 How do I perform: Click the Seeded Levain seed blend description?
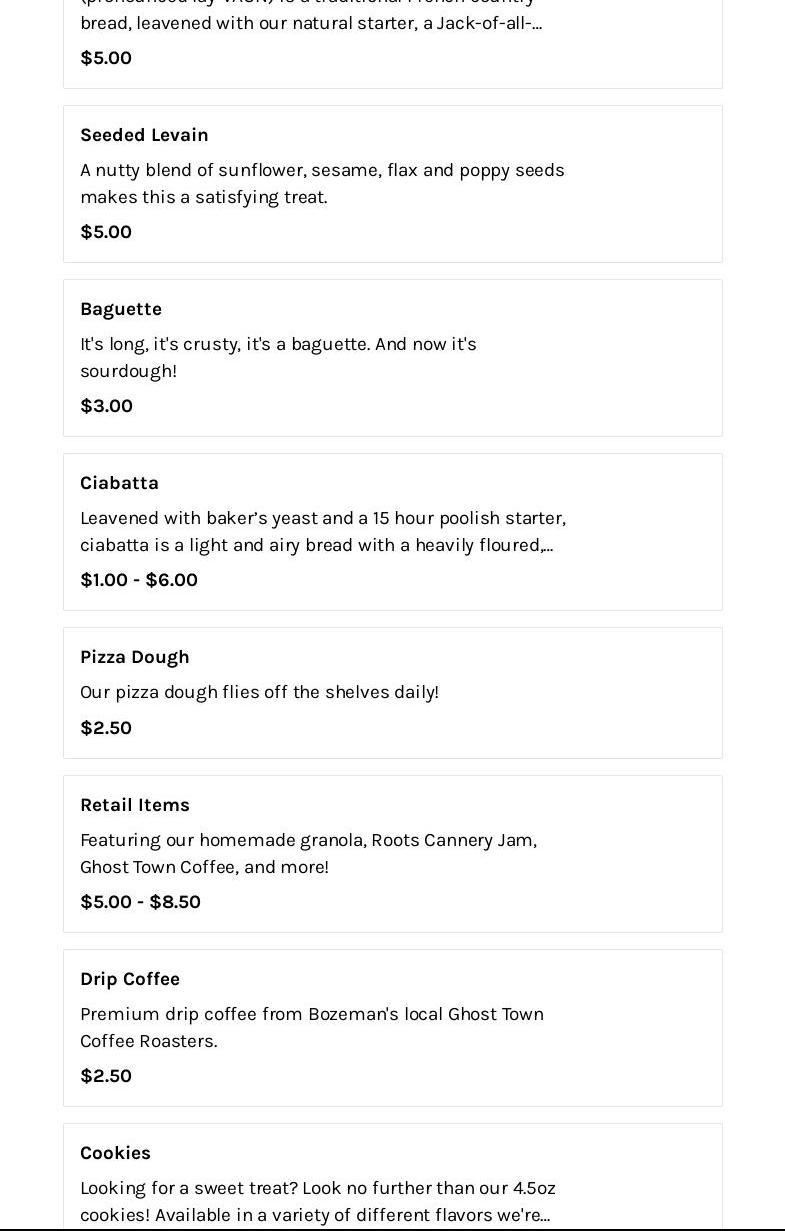tap(322, 183)
